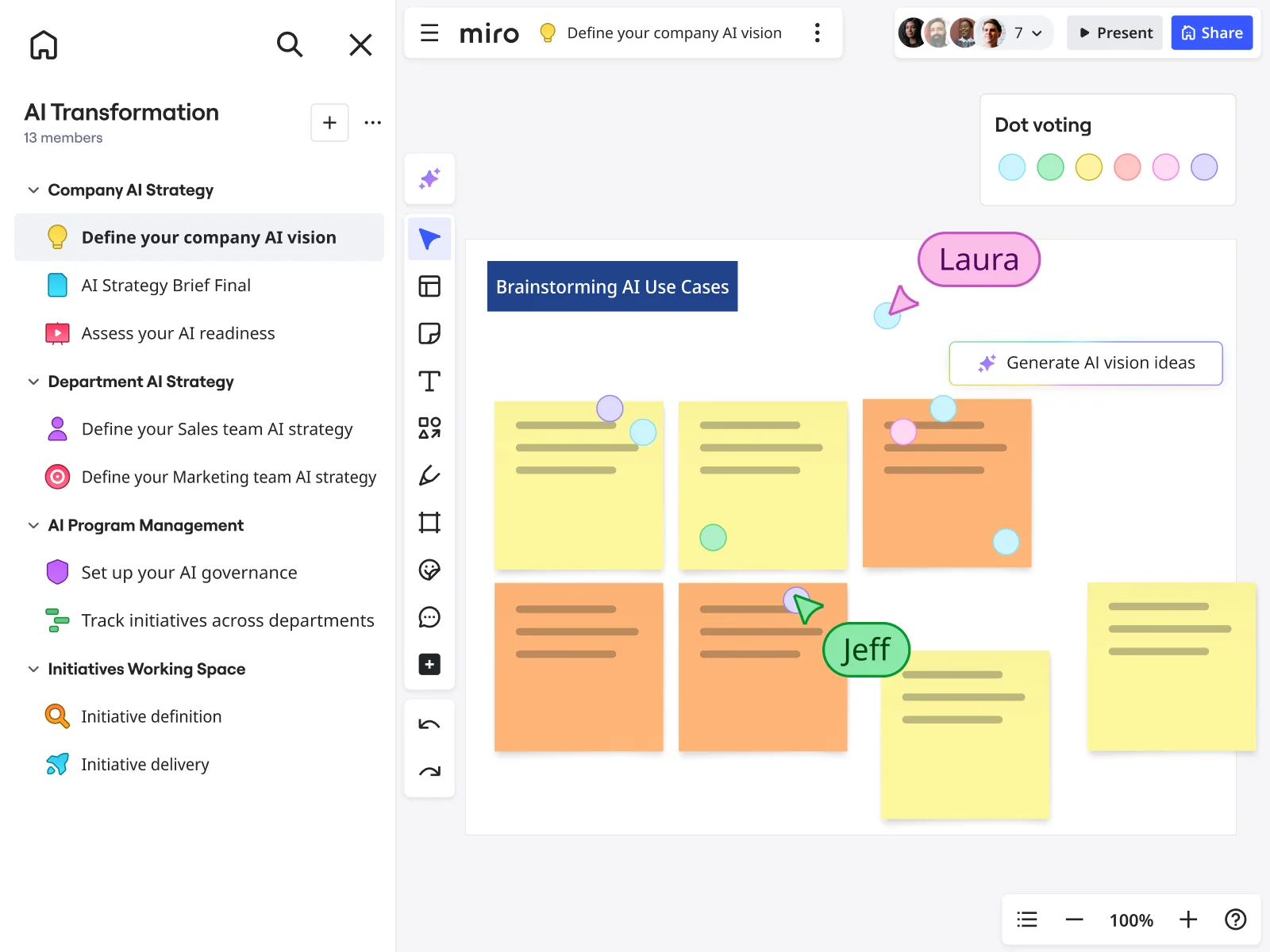Open the Miro AI sparkle assistant
Image resolution: width=1270 pixels, height=952 pixels.
click(x=429, y=179)
